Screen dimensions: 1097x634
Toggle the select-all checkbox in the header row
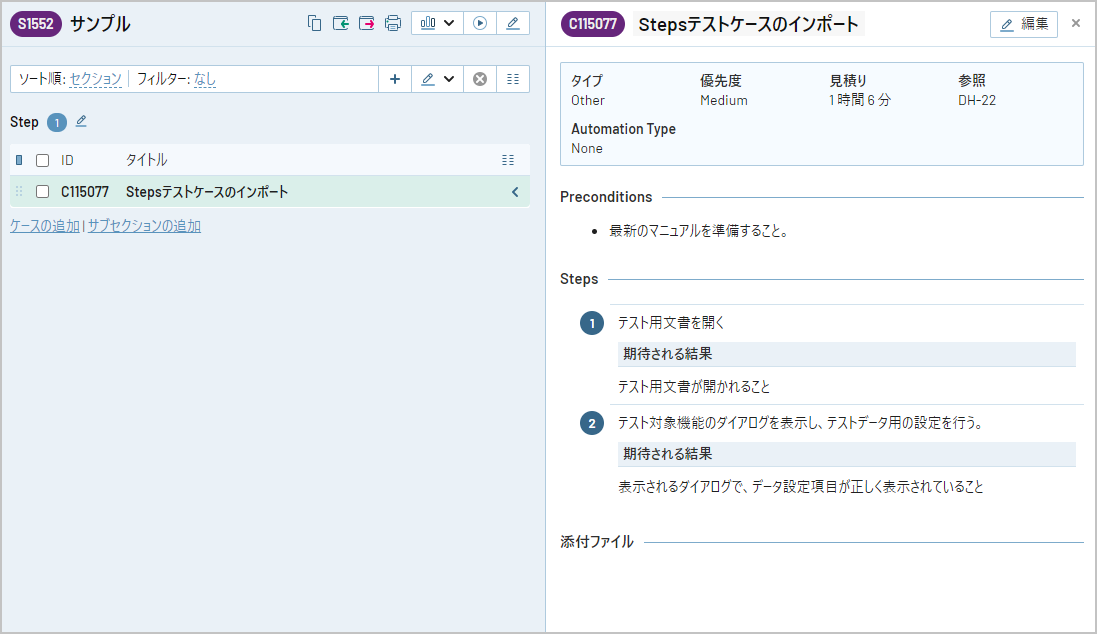coord(42,159)
